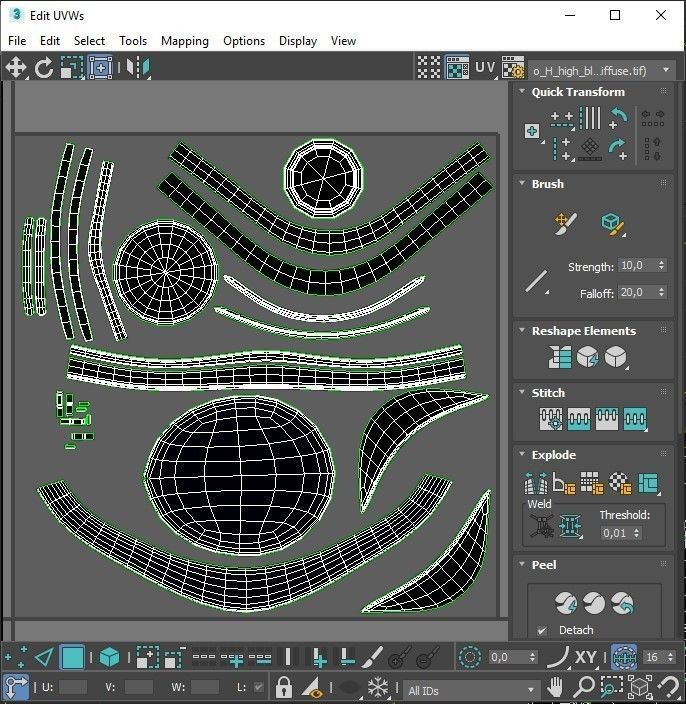Adjust the Strength spinner arrows
Screen dimensions: 686x704
pyautogui.click(x=661, y=265)
